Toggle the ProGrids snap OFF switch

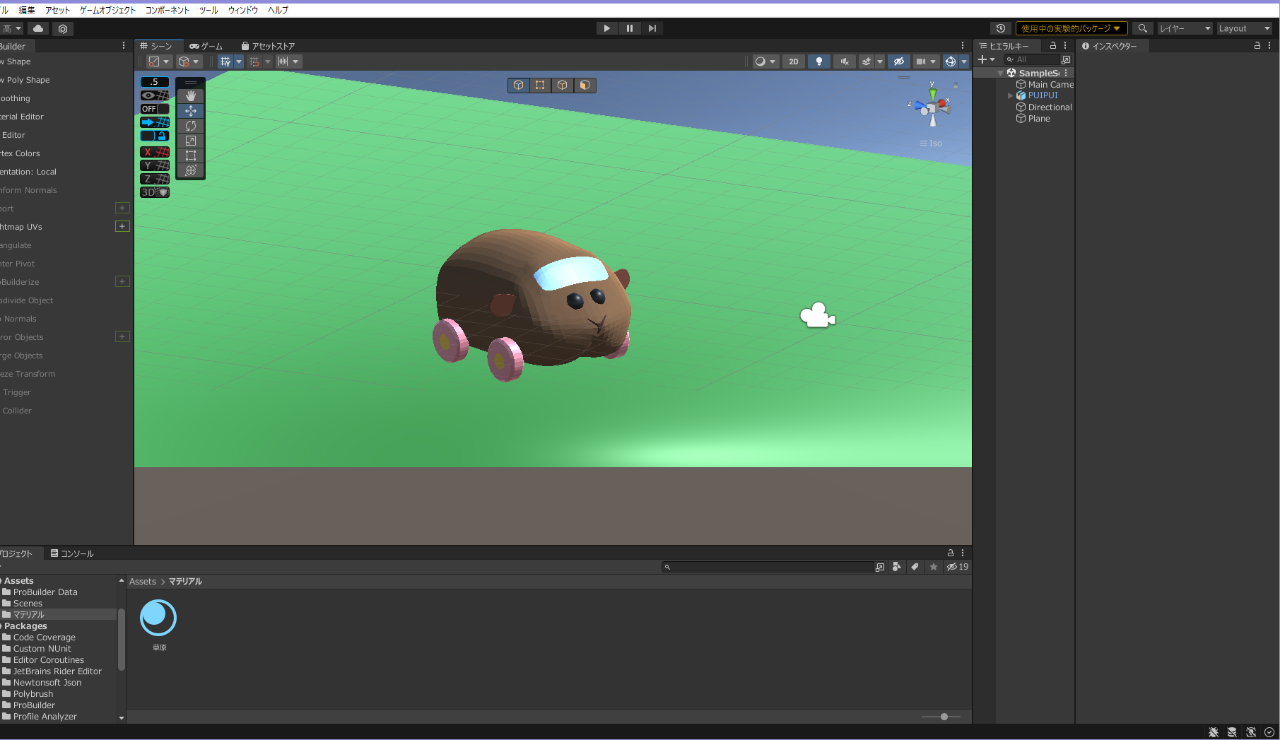click(154, 109)
